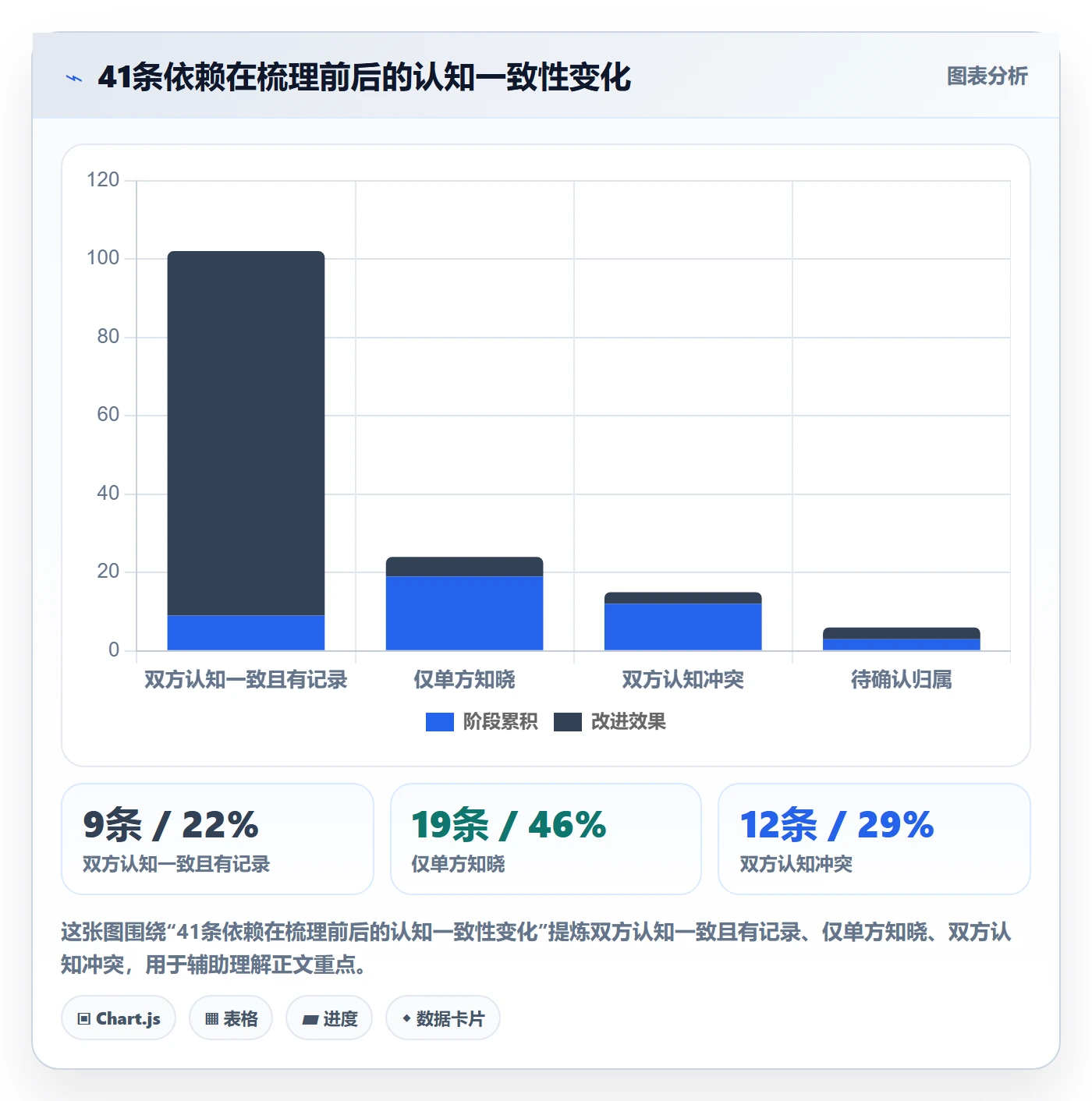Click the 待确认归属 bar
The height and width of the screenshot is (1101, 1092).
901,639
